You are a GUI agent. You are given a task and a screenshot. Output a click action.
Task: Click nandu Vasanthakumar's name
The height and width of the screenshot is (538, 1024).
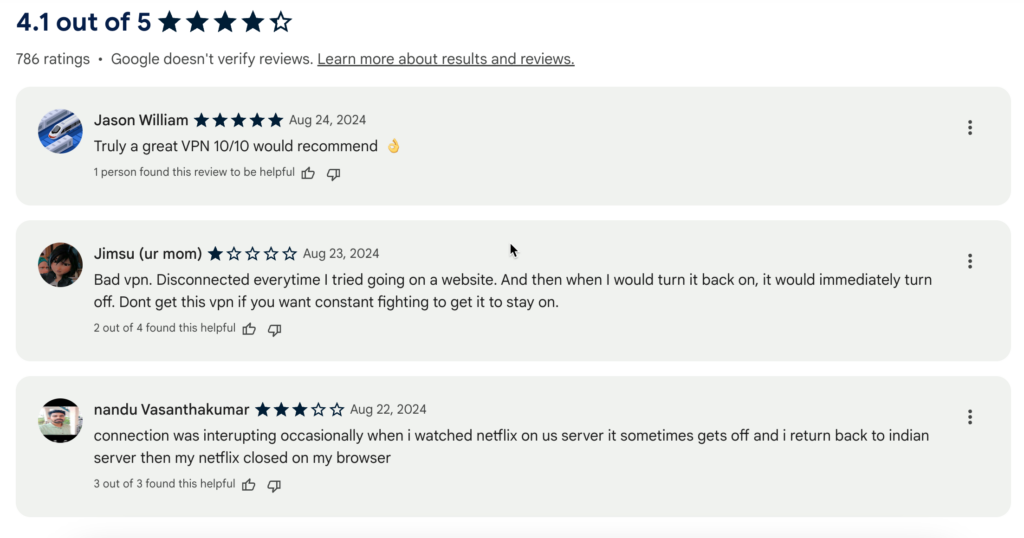171,409
